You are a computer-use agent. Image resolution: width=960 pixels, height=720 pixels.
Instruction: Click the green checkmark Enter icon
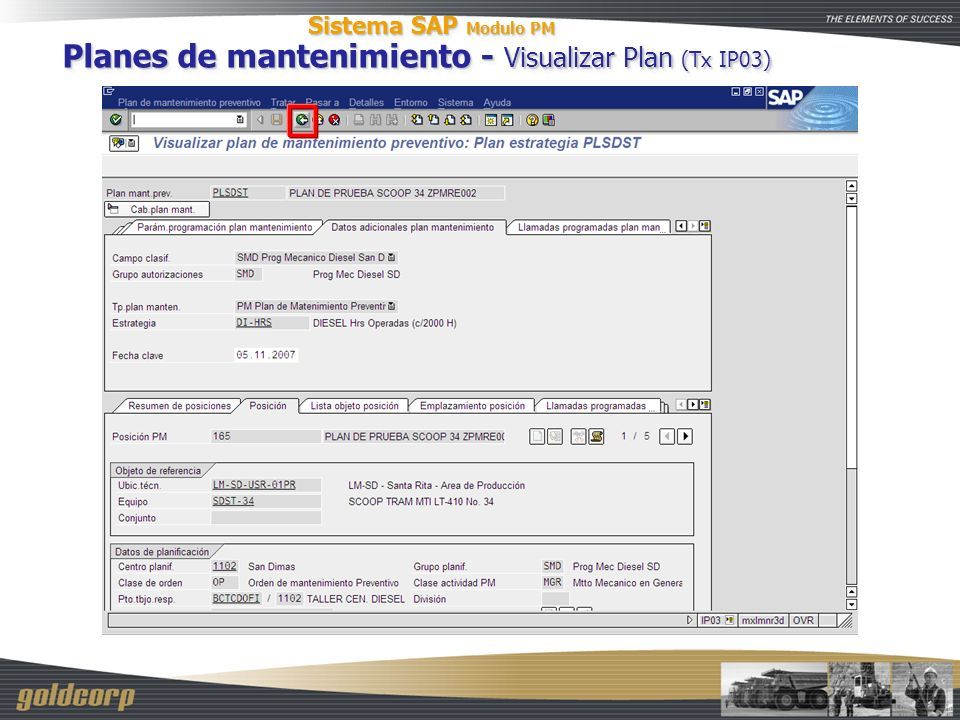tap(116, 120)
